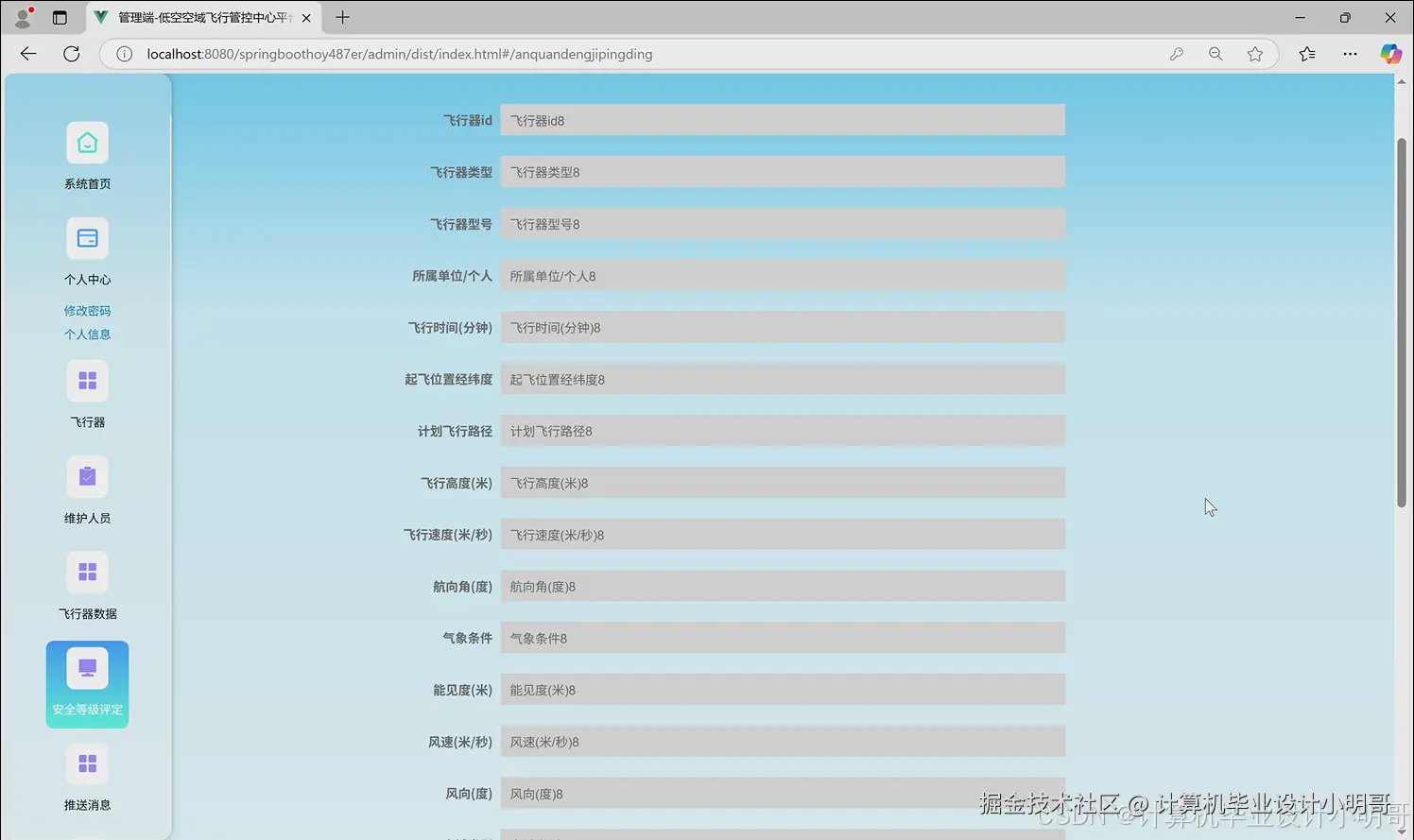
Task: Click inside the 飞行器类型 input field
Action: (783, 171)
